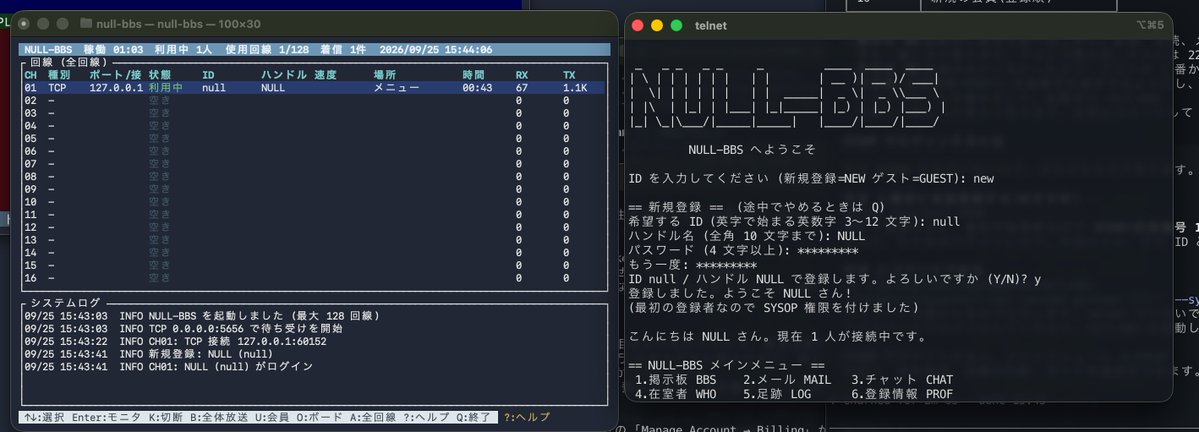Click menu entry 4.在室者 WHO in telnet
The height and width of the screenshot is (432, 1199).
676,395
